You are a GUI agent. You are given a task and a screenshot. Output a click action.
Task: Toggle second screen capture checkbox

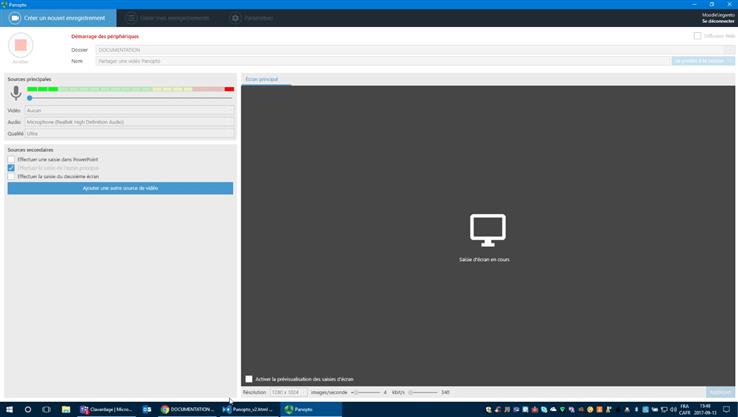[12, 176]
